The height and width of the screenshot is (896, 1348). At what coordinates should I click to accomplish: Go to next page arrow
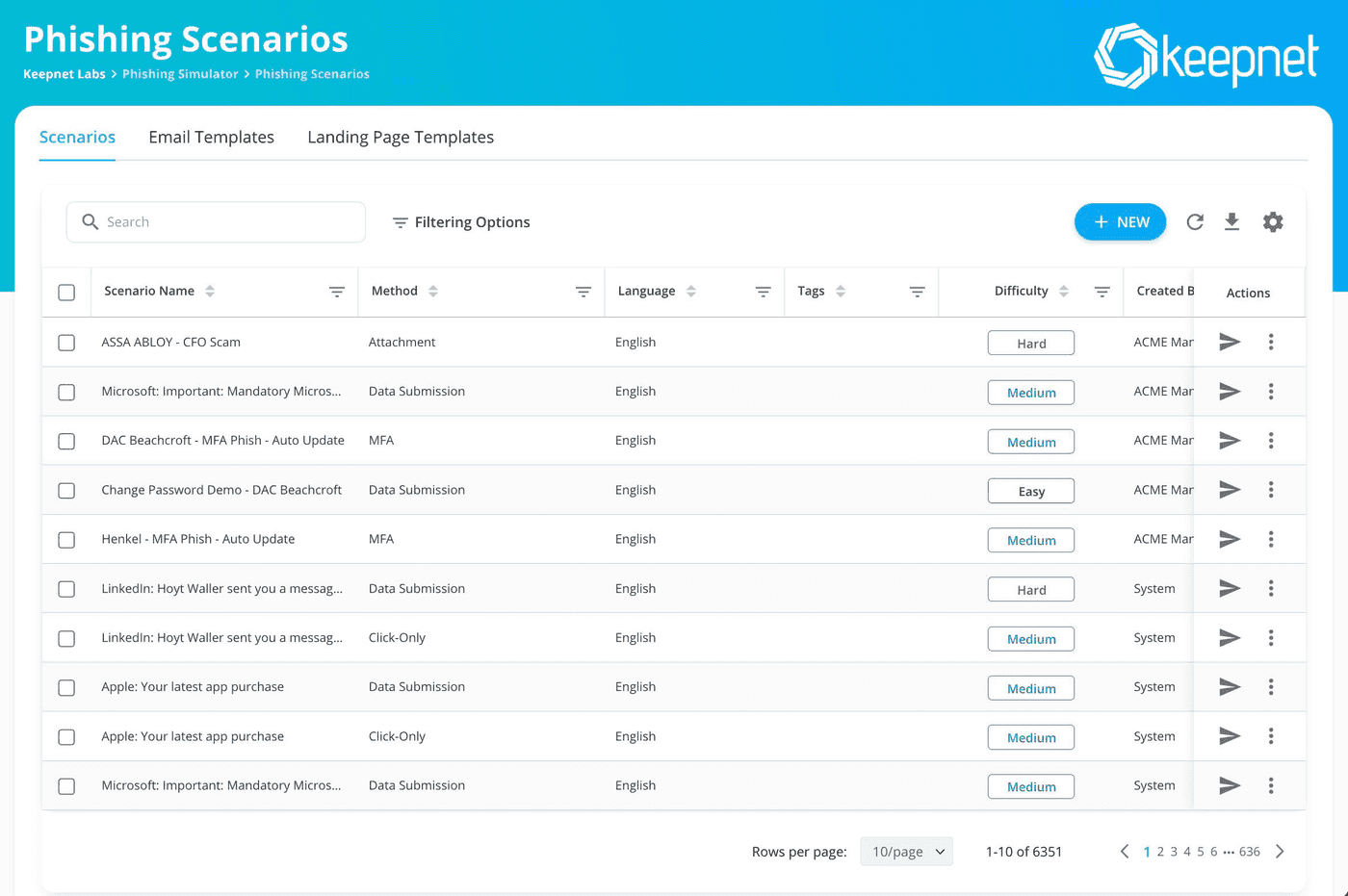tap(1280, 852)
